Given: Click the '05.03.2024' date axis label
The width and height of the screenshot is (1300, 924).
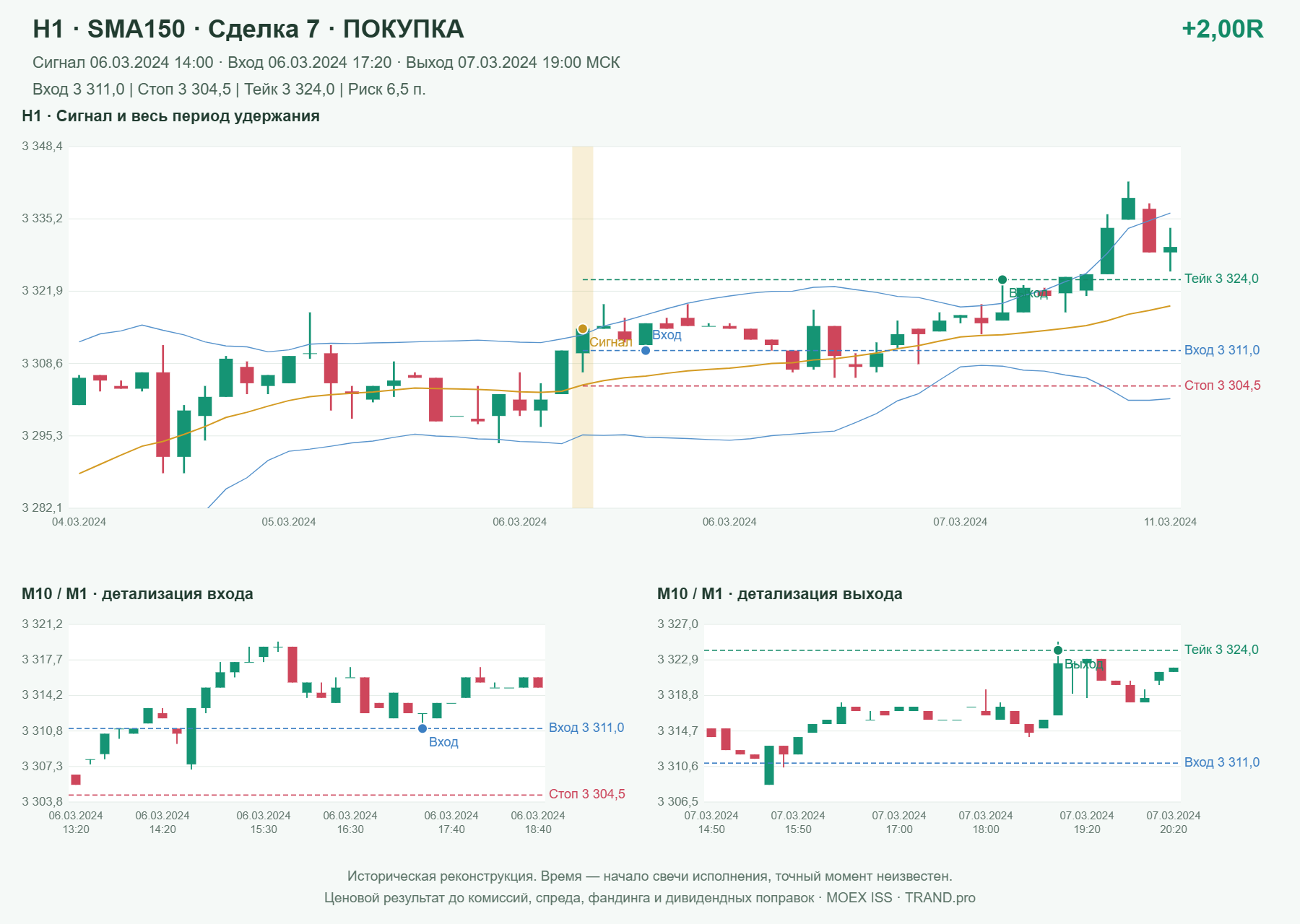Looking at the screenshot, I should click(289, 522).
